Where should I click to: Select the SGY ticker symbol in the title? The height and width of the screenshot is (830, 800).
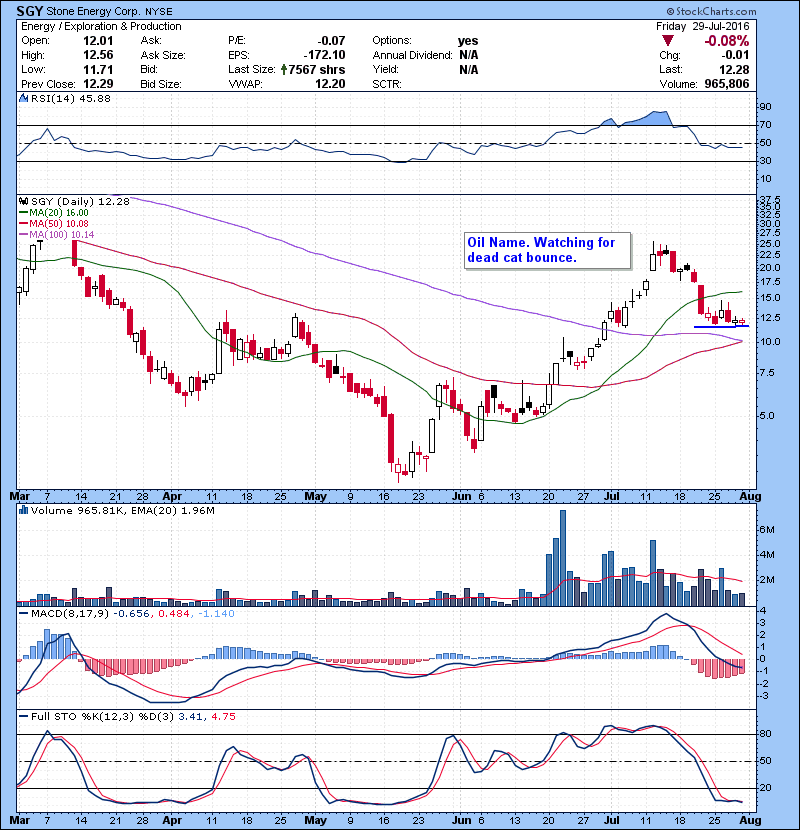29,11
